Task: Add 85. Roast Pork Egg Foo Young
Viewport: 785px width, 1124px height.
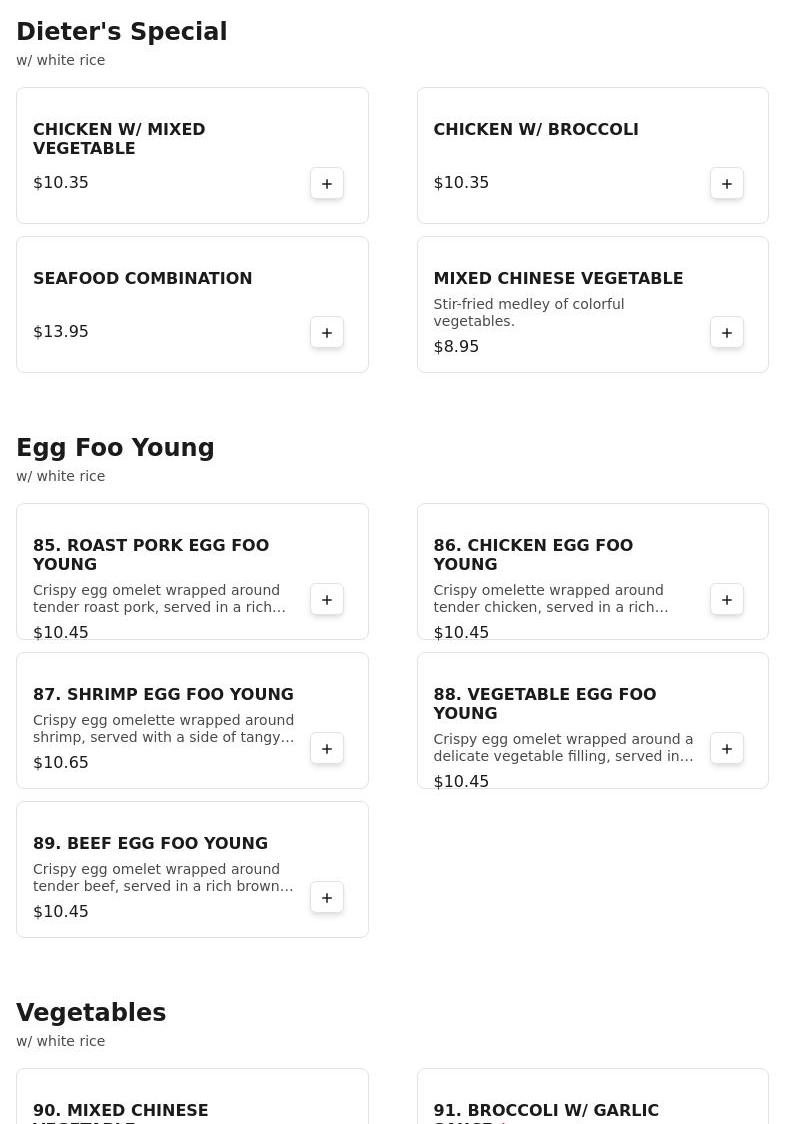Action: (x=327, y=600)
